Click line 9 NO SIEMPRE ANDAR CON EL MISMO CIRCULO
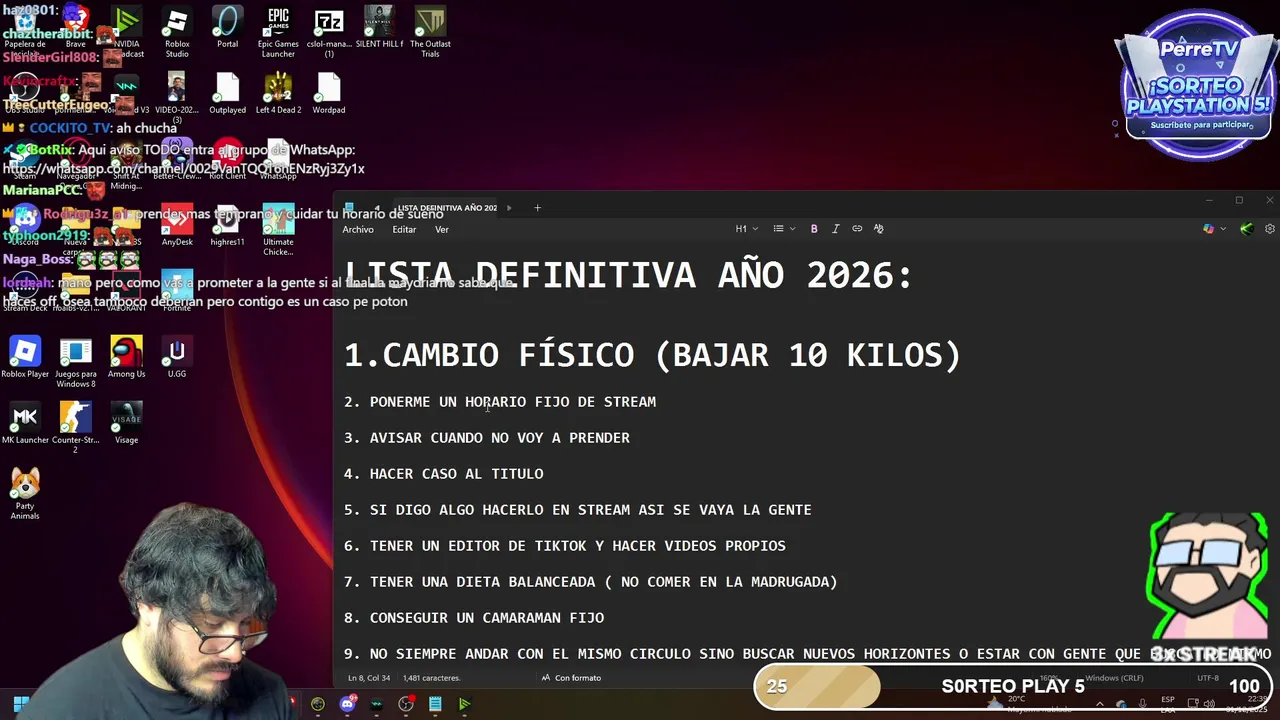Screen dimensions: 1280x720 click(x=807, y=654)
